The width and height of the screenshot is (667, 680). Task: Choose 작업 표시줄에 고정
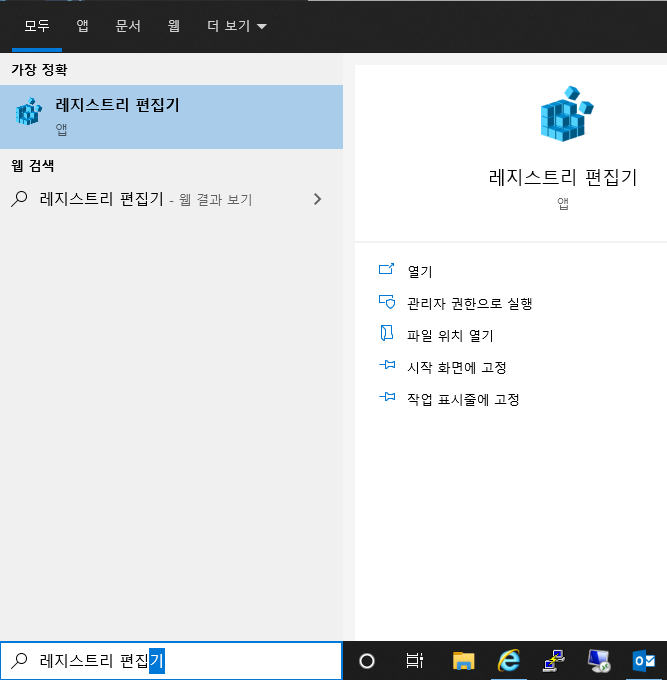(463, 399)
